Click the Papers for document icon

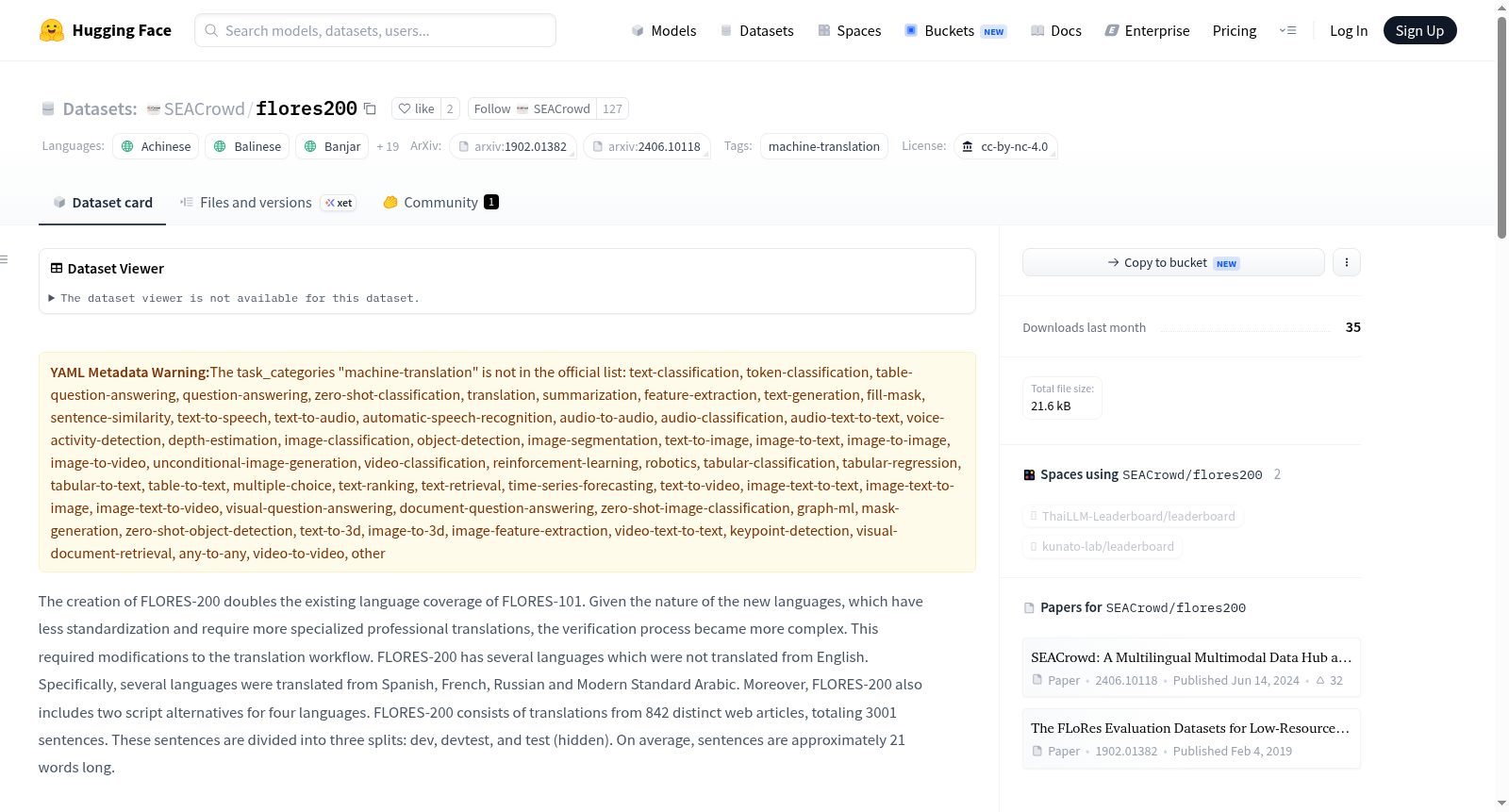pyautogui.click(x=1029, y=608)
